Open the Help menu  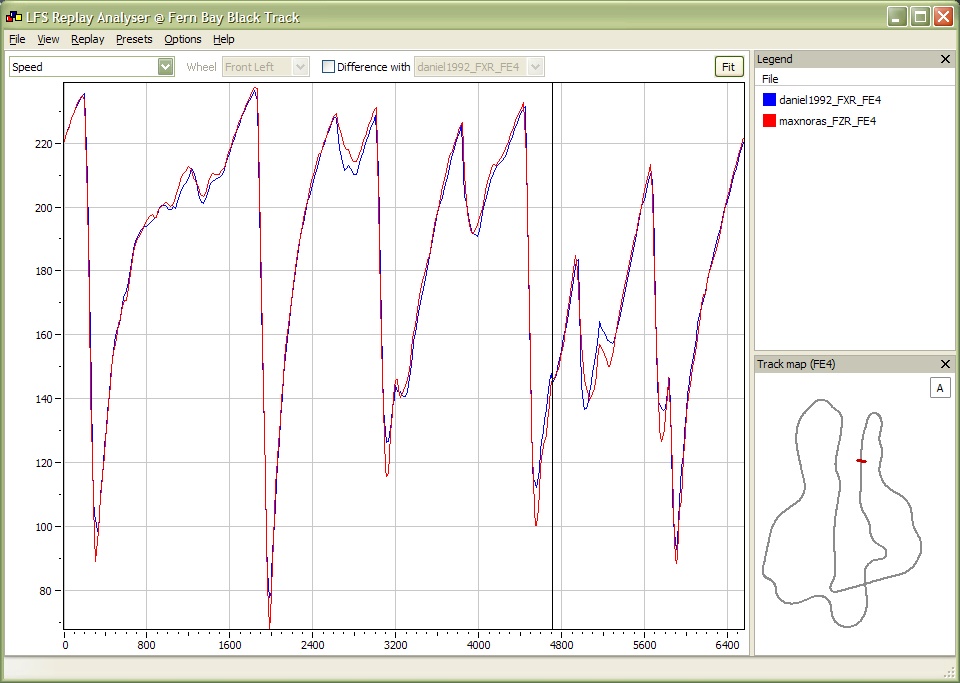point(223,39)
